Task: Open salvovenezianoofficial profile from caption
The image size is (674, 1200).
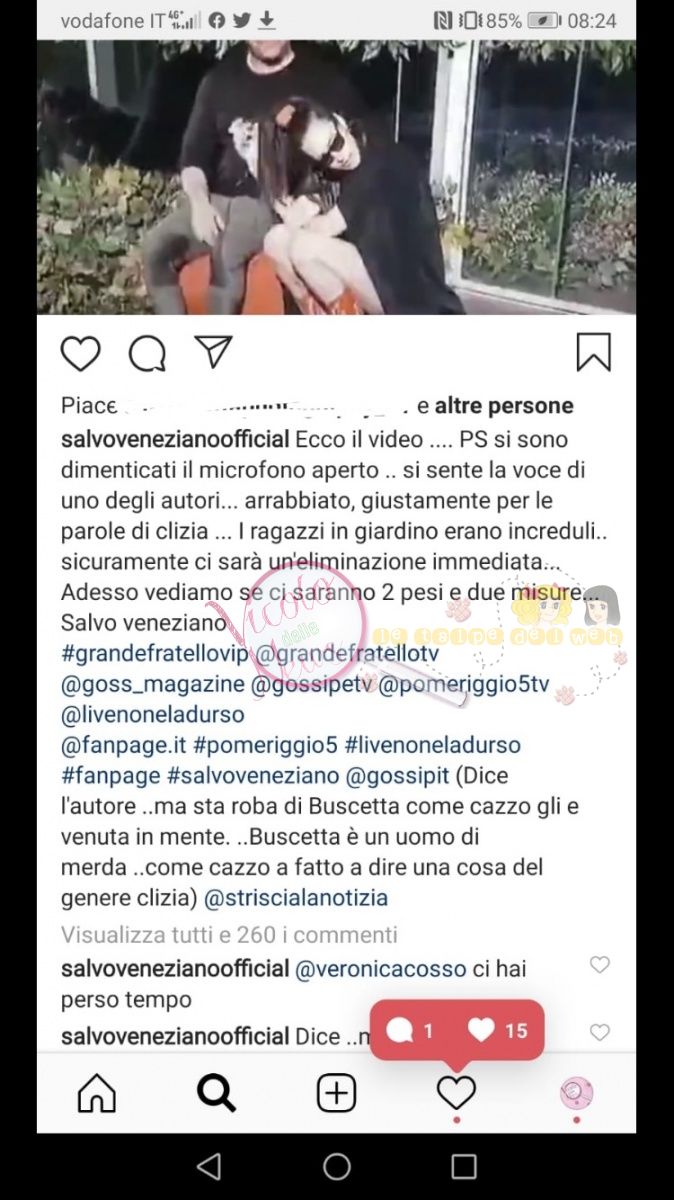Action: point(176,440)
